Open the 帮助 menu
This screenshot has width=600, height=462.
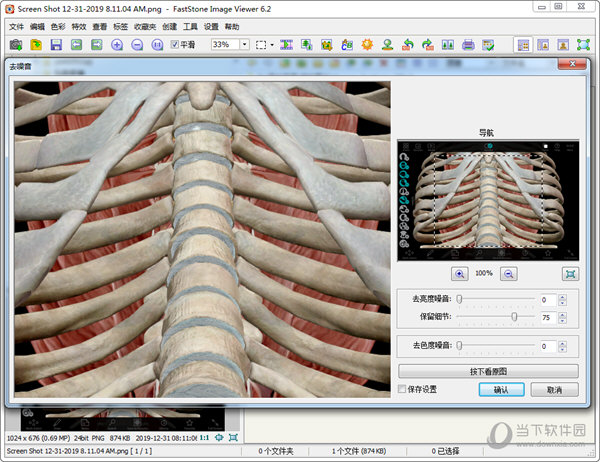pyautogui.click(x=232, y=26)
